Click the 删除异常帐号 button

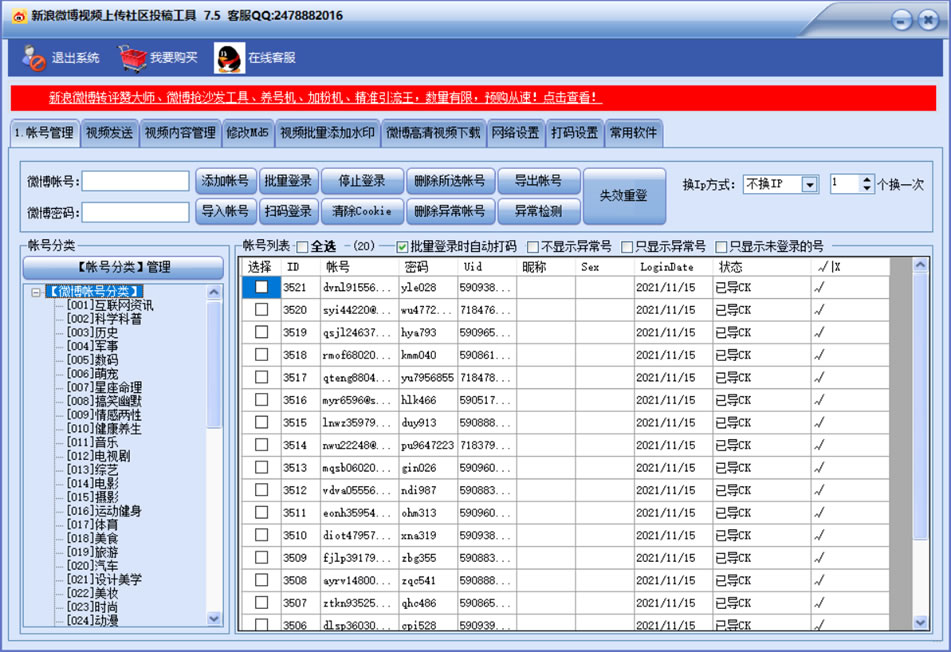coord(450,212)
